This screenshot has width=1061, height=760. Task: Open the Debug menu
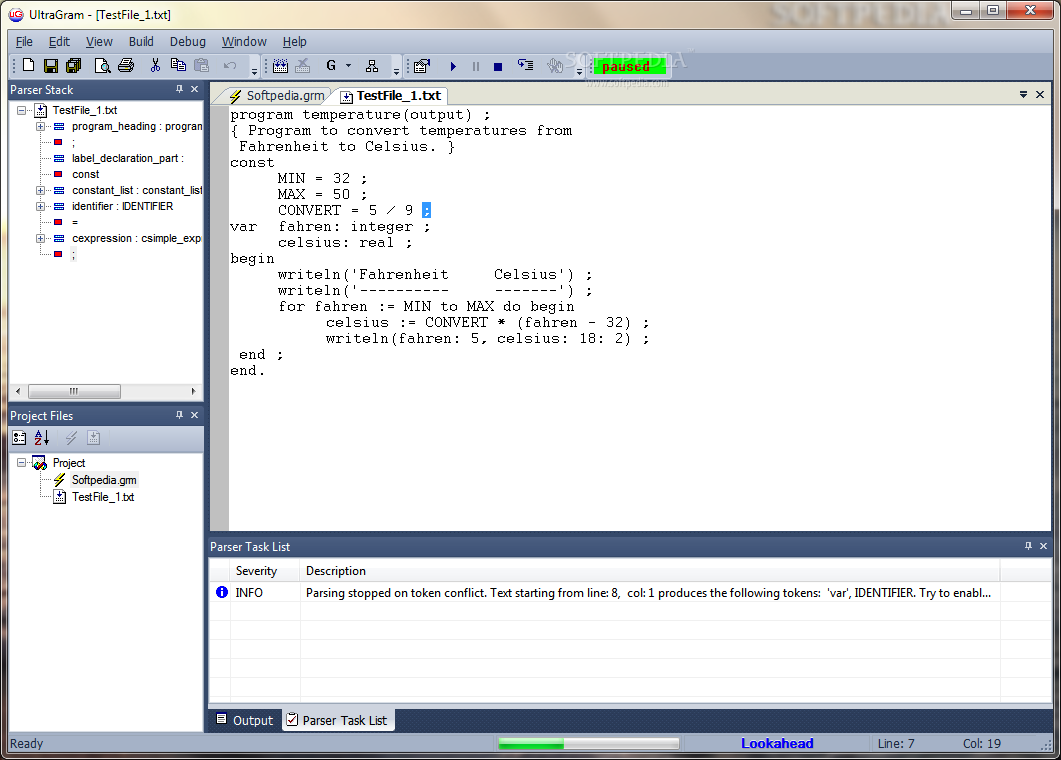[187, 41]
